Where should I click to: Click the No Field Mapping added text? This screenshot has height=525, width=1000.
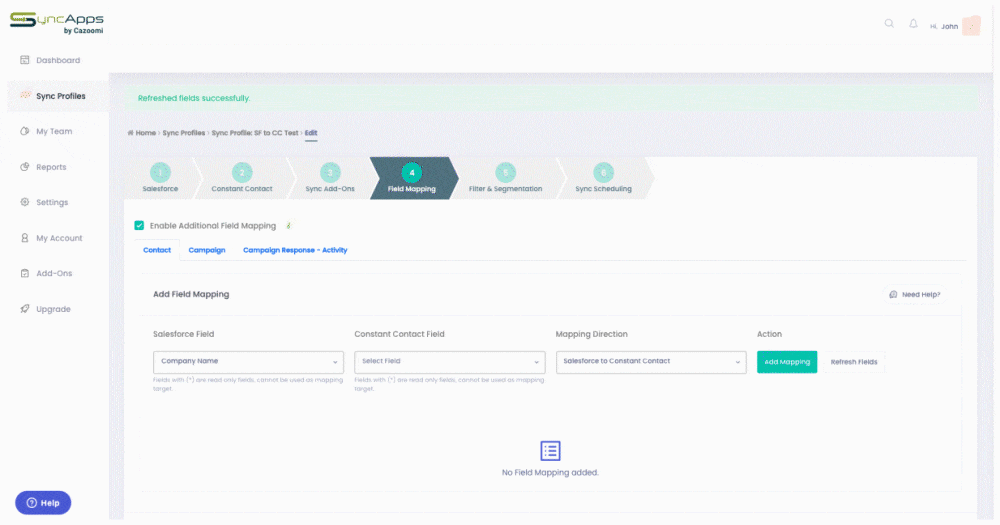[x=550, y=473]
